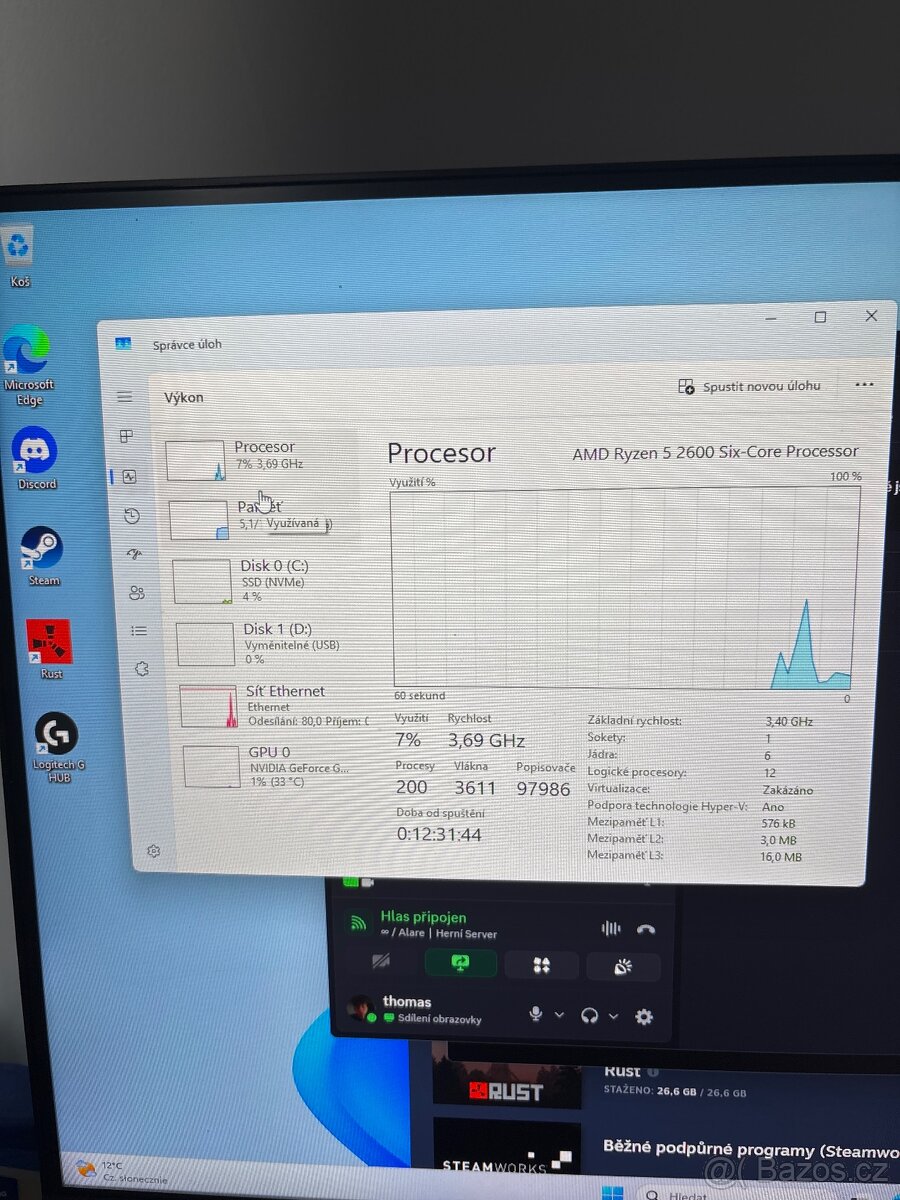Toggle Discord microphone mute
Image resolution: width=900 pixels, height=1200 pixels.
click(x=536, y=1014)
